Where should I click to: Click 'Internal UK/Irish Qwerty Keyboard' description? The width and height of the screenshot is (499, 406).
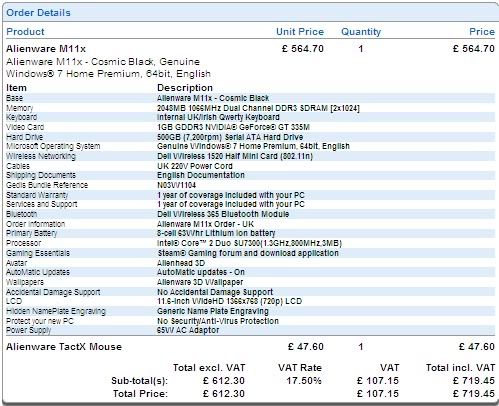point(218,117)
